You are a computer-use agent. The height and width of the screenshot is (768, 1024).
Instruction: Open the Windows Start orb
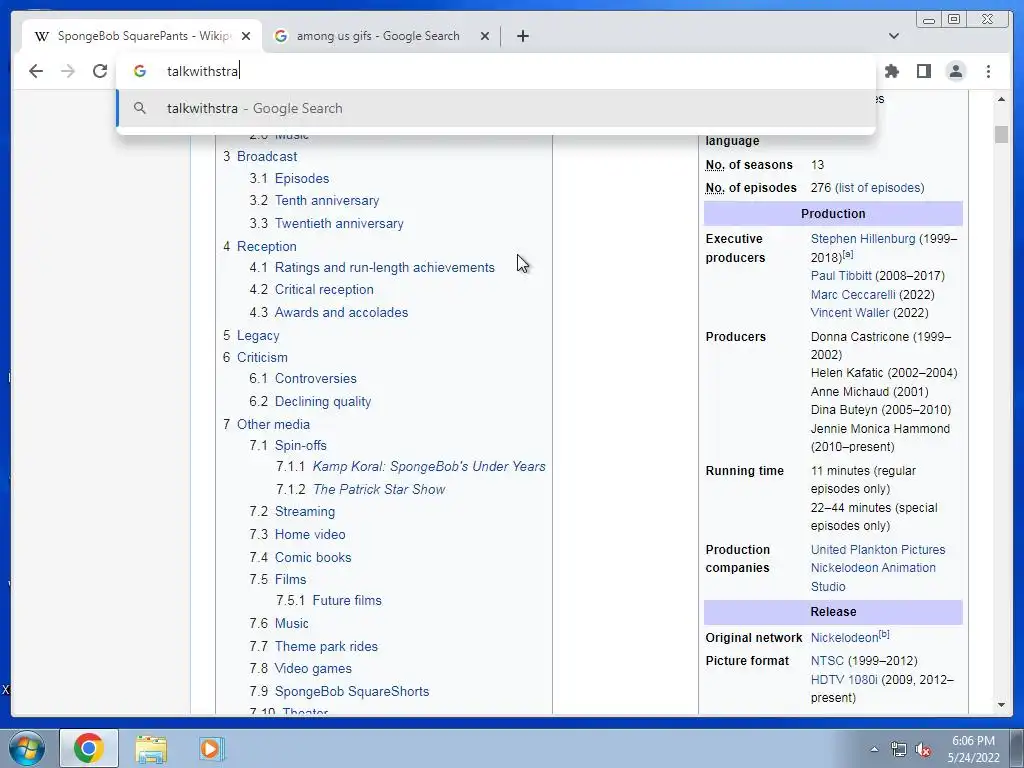tap(27, 748)
